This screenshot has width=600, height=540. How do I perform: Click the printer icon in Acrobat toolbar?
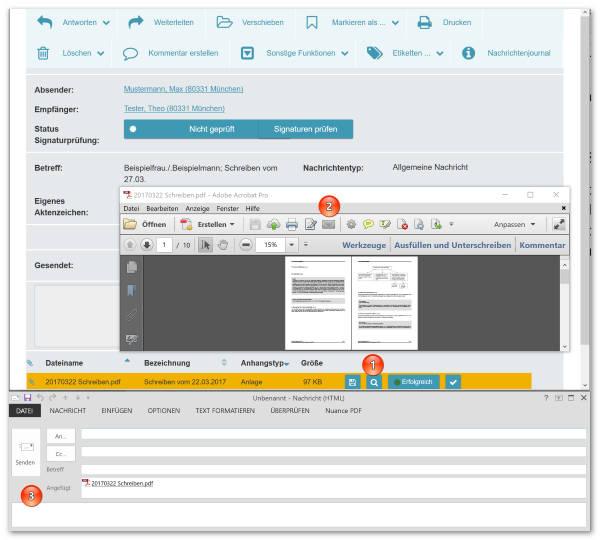(x=292, y=225)
